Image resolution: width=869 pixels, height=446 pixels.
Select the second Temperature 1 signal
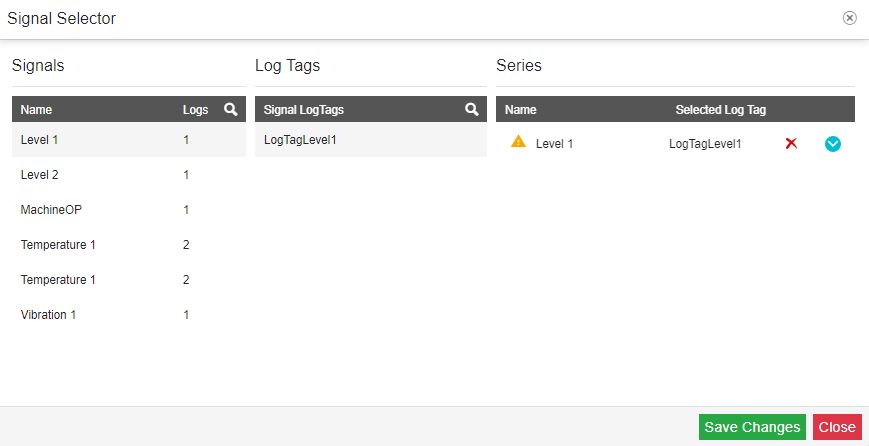129,280
